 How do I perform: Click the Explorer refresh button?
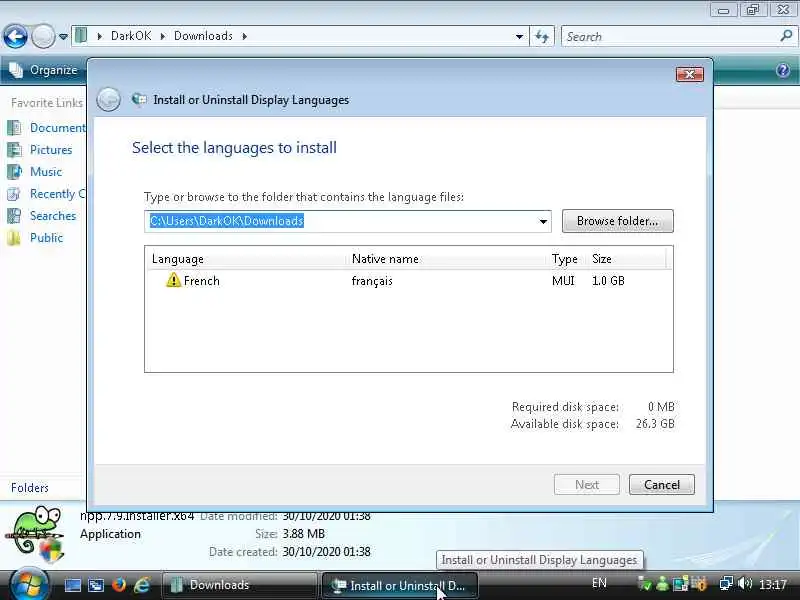[542, 36]
